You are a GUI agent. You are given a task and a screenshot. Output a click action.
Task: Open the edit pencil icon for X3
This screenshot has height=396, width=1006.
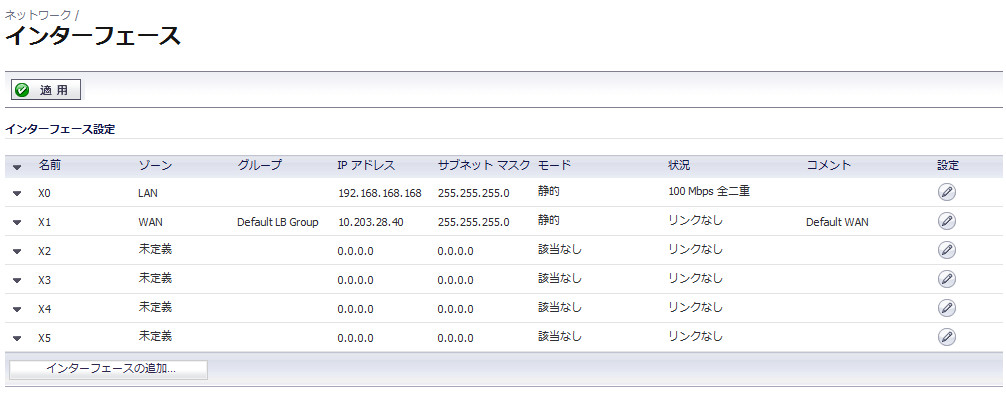pyautogui.click(x=946, y=279)
